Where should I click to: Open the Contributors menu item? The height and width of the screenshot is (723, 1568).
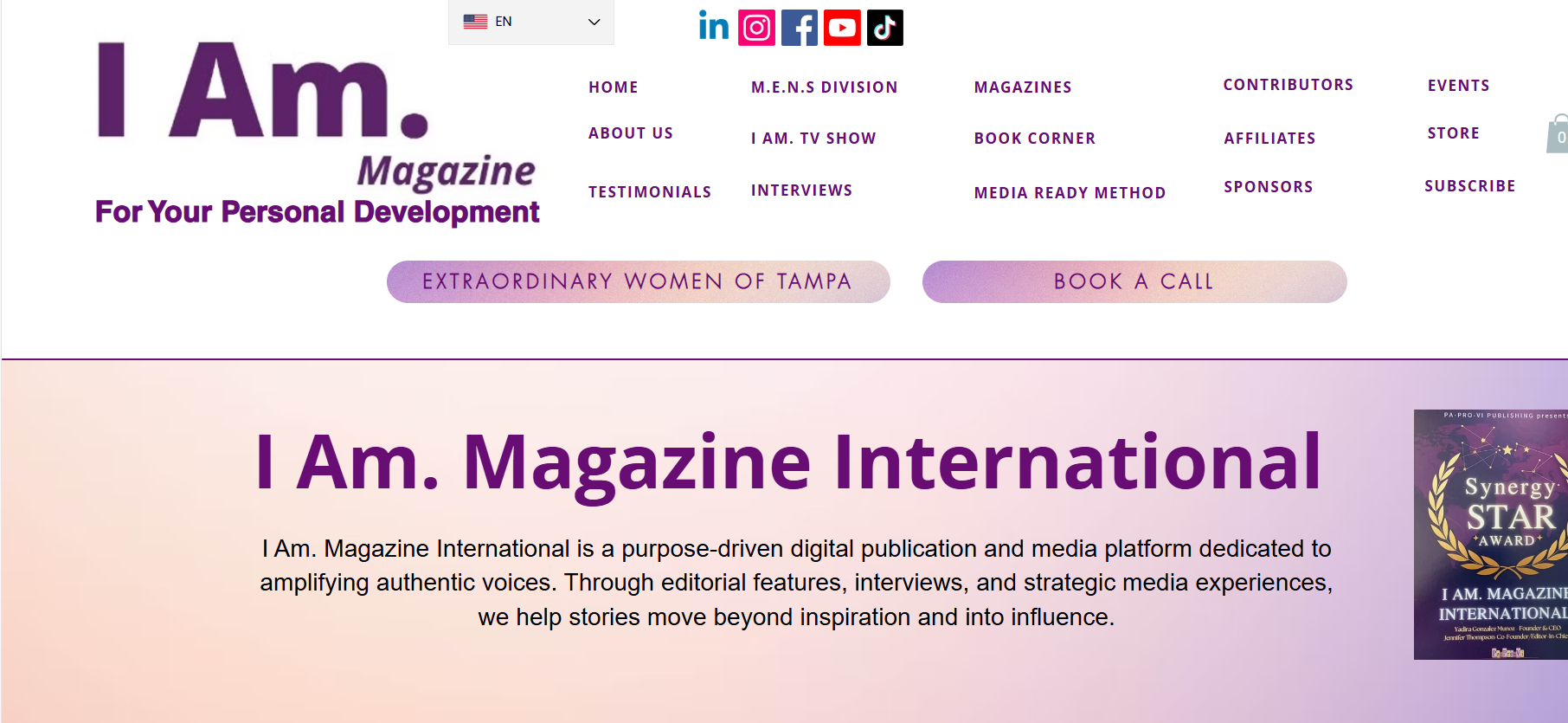[1288, 85]
